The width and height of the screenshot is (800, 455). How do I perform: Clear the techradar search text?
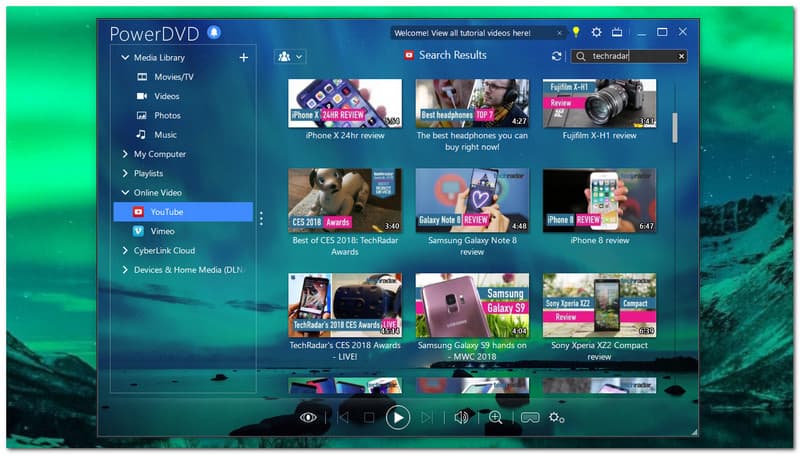coord(681,56)
